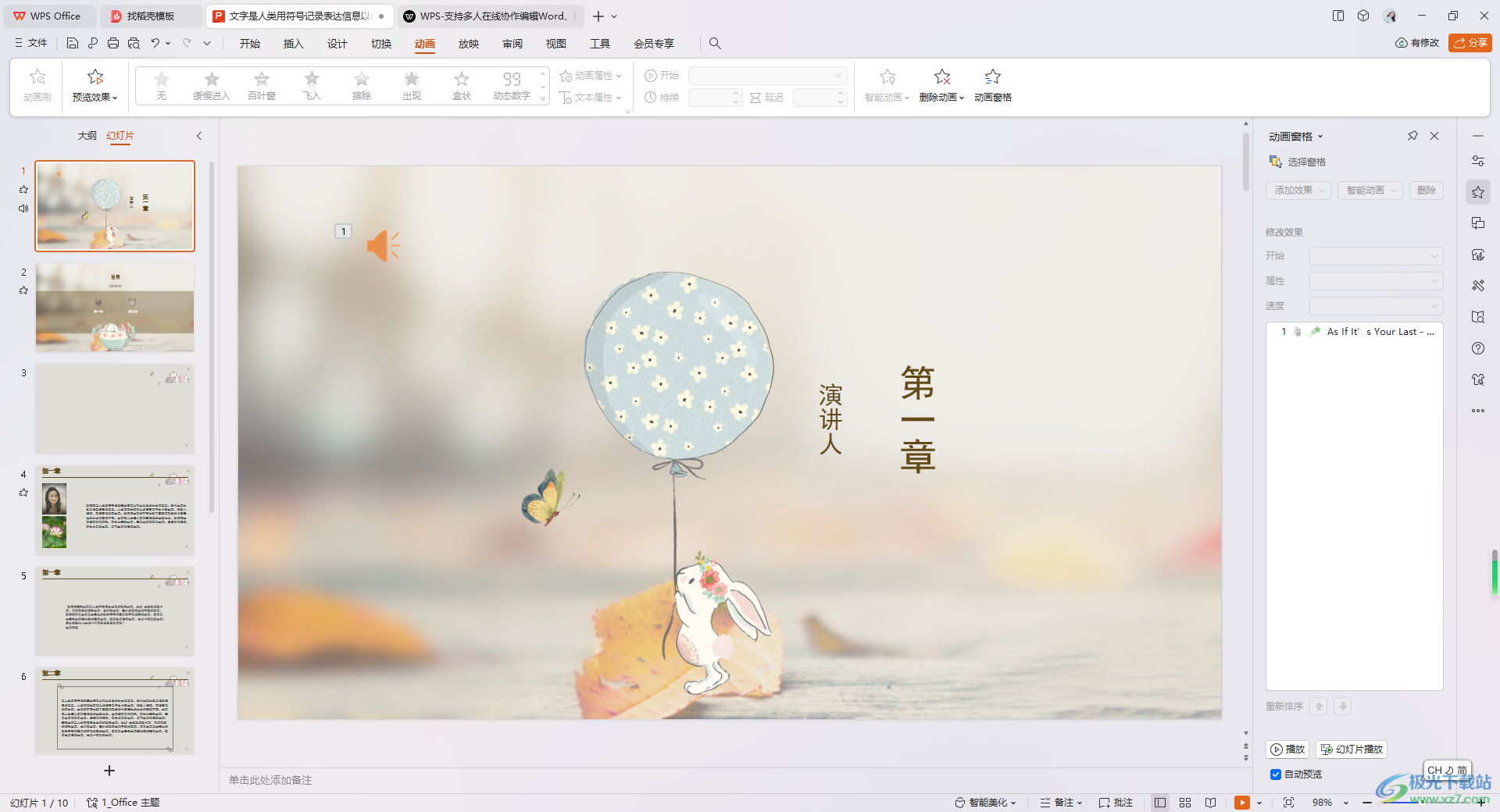Screen dimensions: 1500x812
Task: Switch to the 切换 transitions tab
Action: [x=380, y=44]
